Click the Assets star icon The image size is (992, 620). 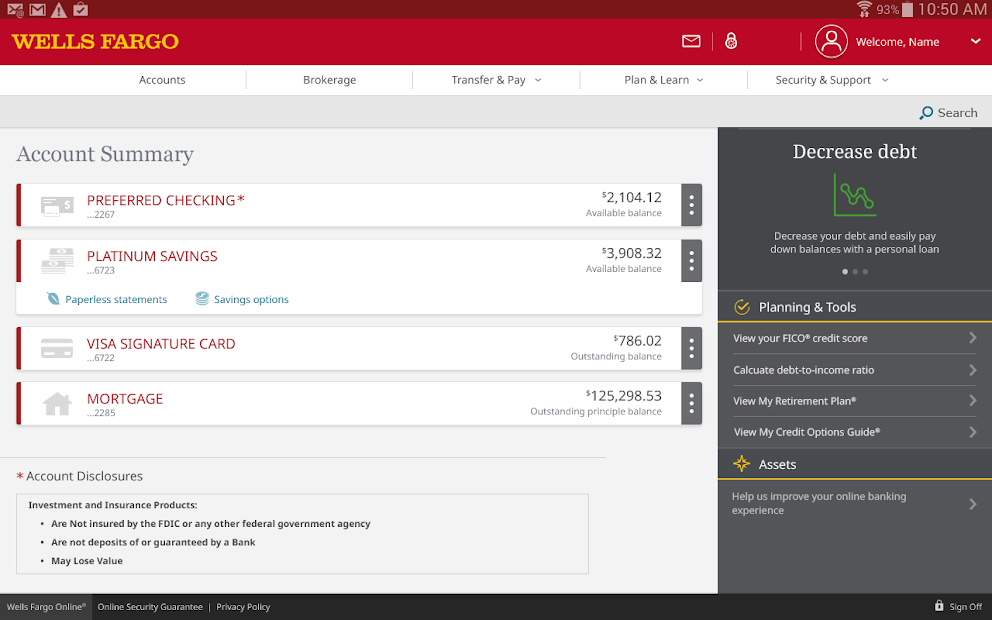tap(741, 464)
